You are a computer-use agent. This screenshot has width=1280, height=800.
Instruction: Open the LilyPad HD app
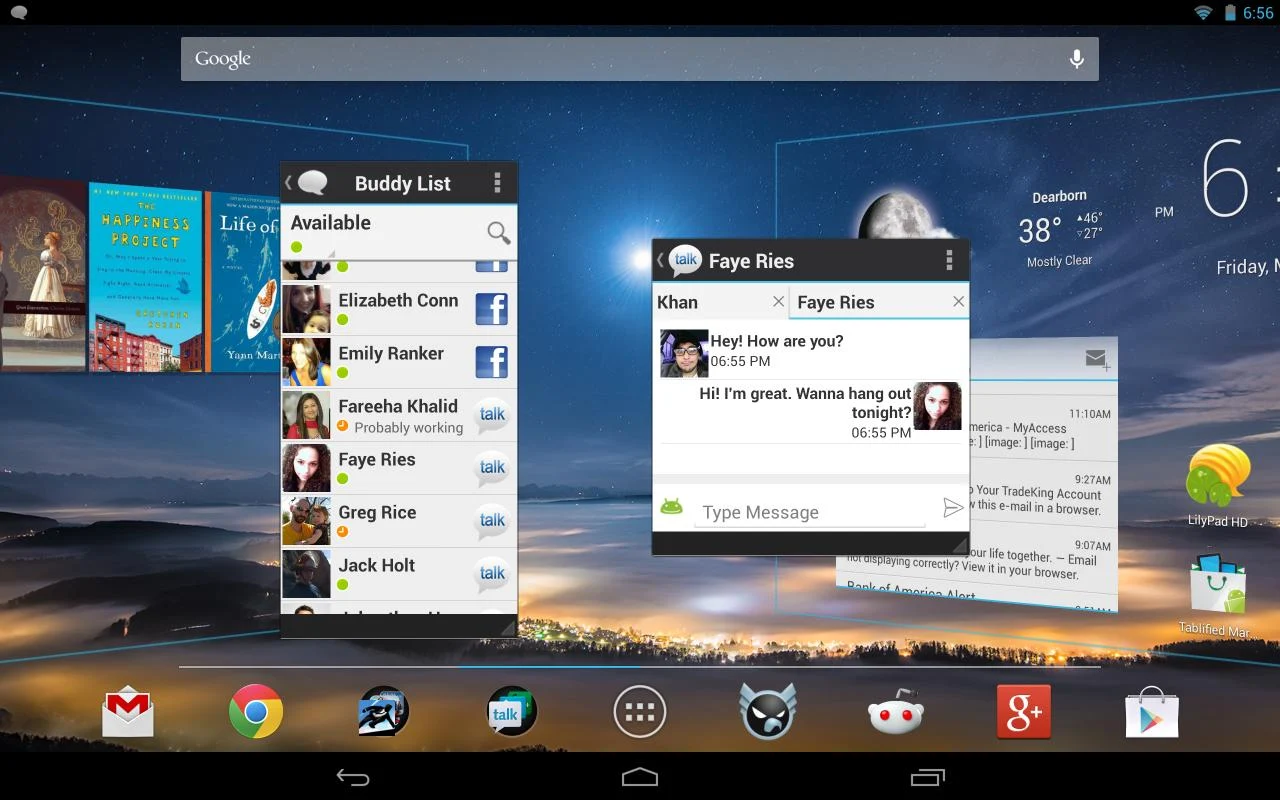tap(1218, 486)
